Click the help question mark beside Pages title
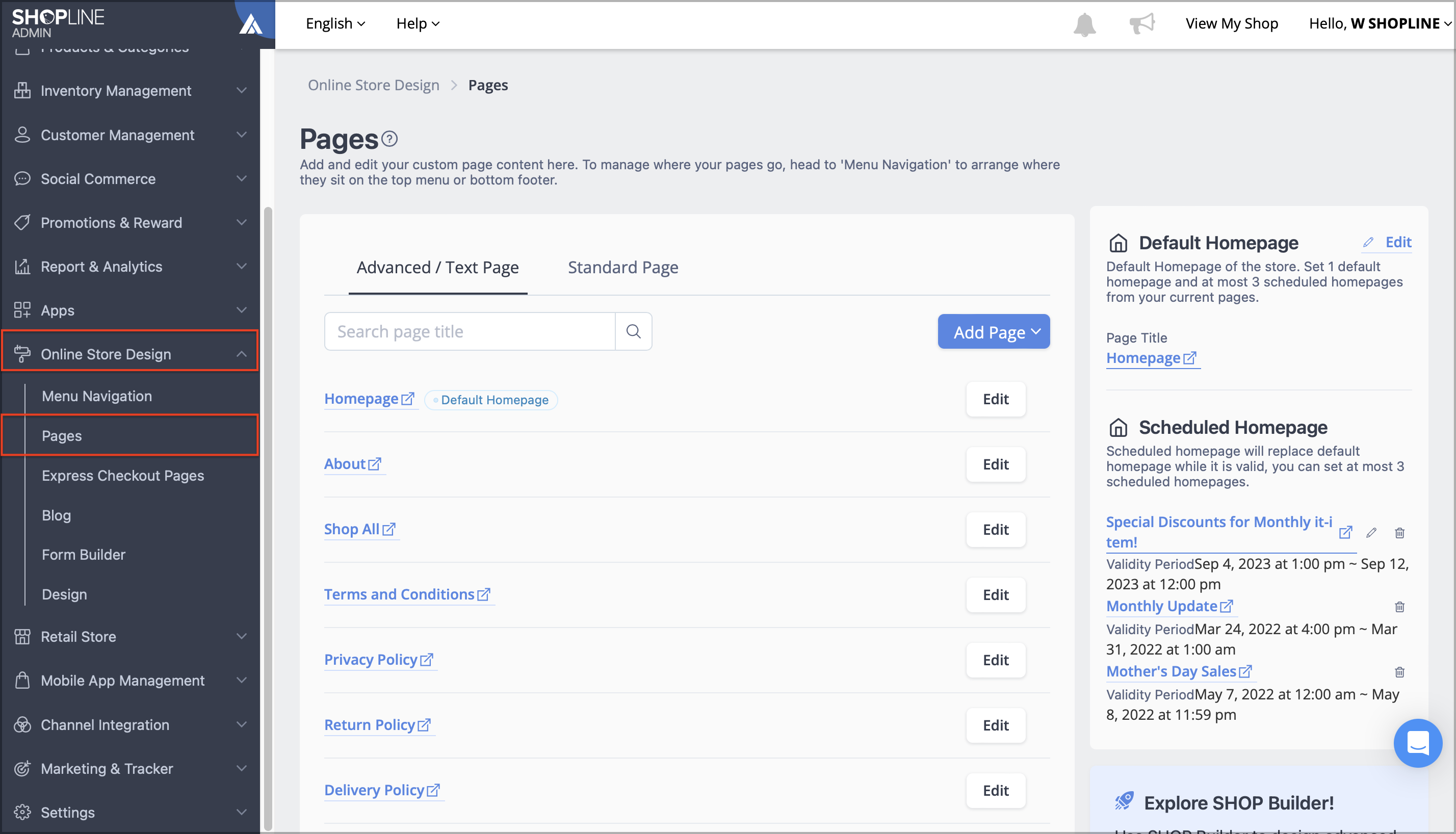 coord(389,139)
